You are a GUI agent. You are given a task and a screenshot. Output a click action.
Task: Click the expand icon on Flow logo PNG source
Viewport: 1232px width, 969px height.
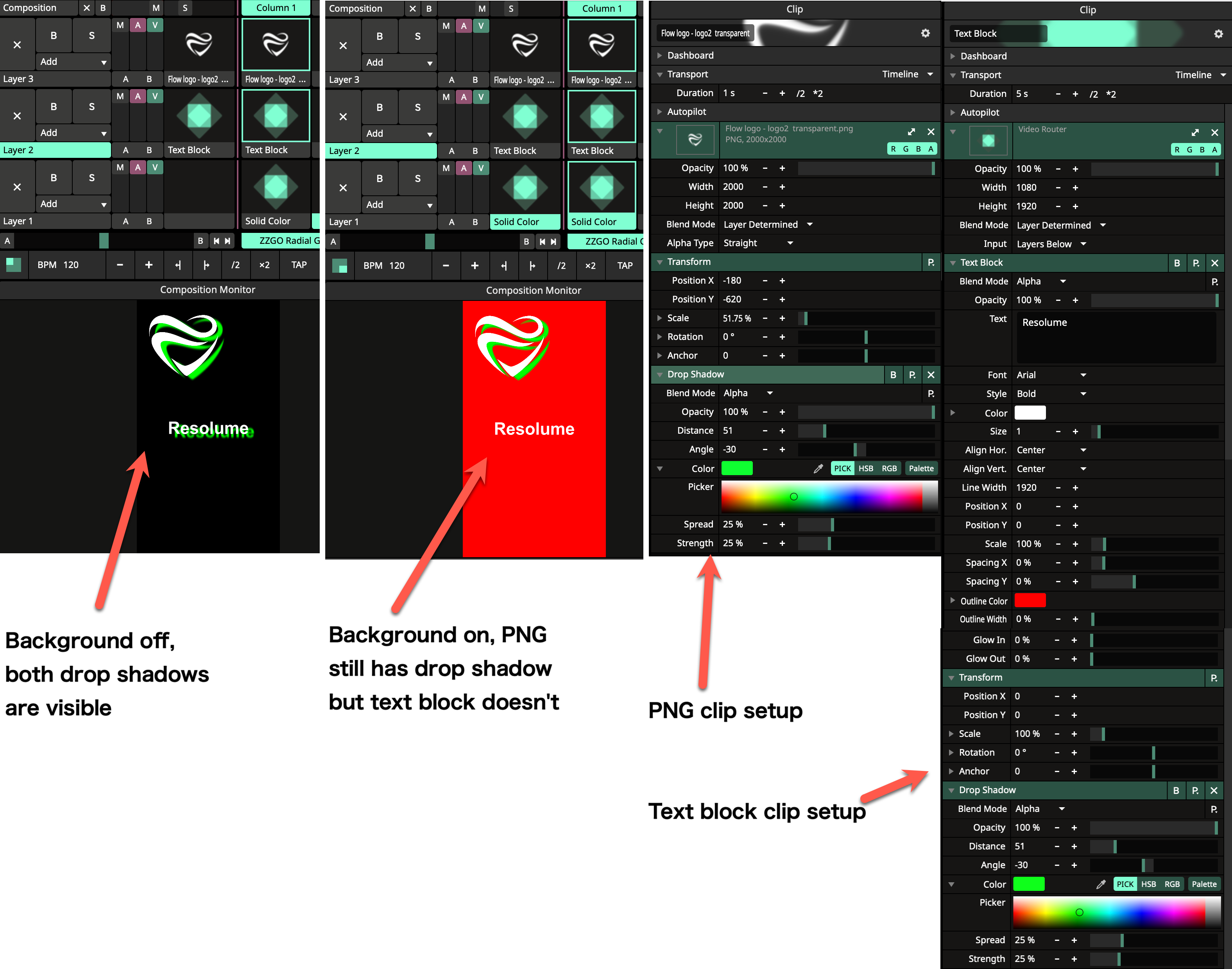911,132
